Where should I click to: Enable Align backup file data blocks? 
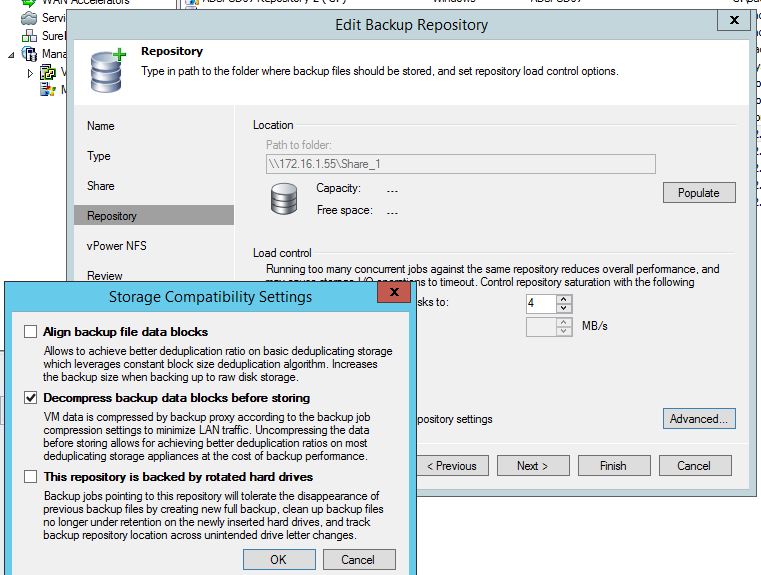(31, 331)
